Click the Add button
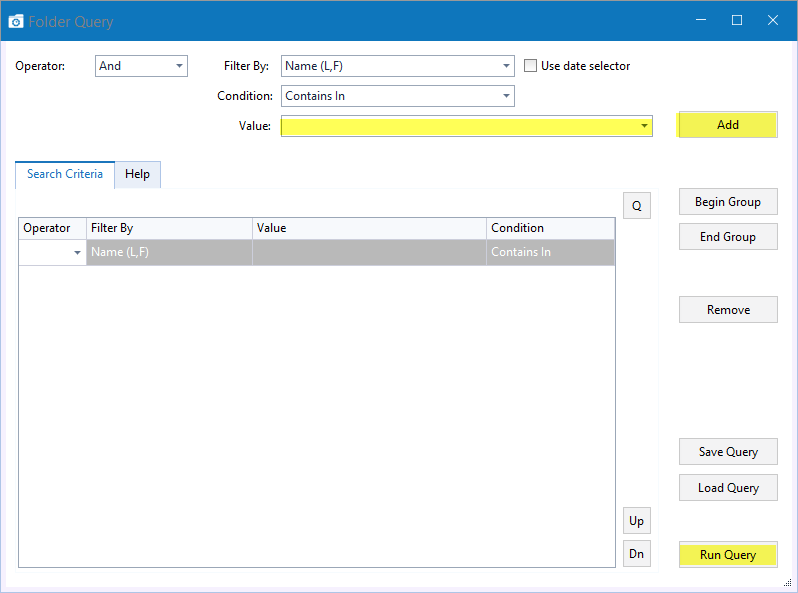 point(728,125)
